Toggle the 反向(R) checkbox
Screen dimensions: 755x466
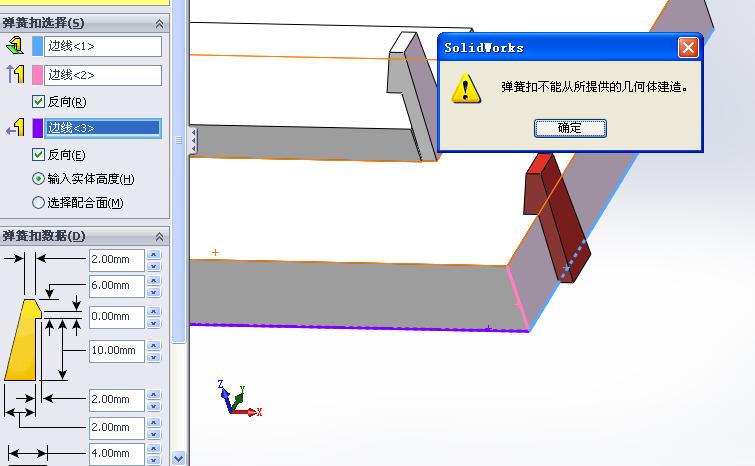[x=39, y=102]
